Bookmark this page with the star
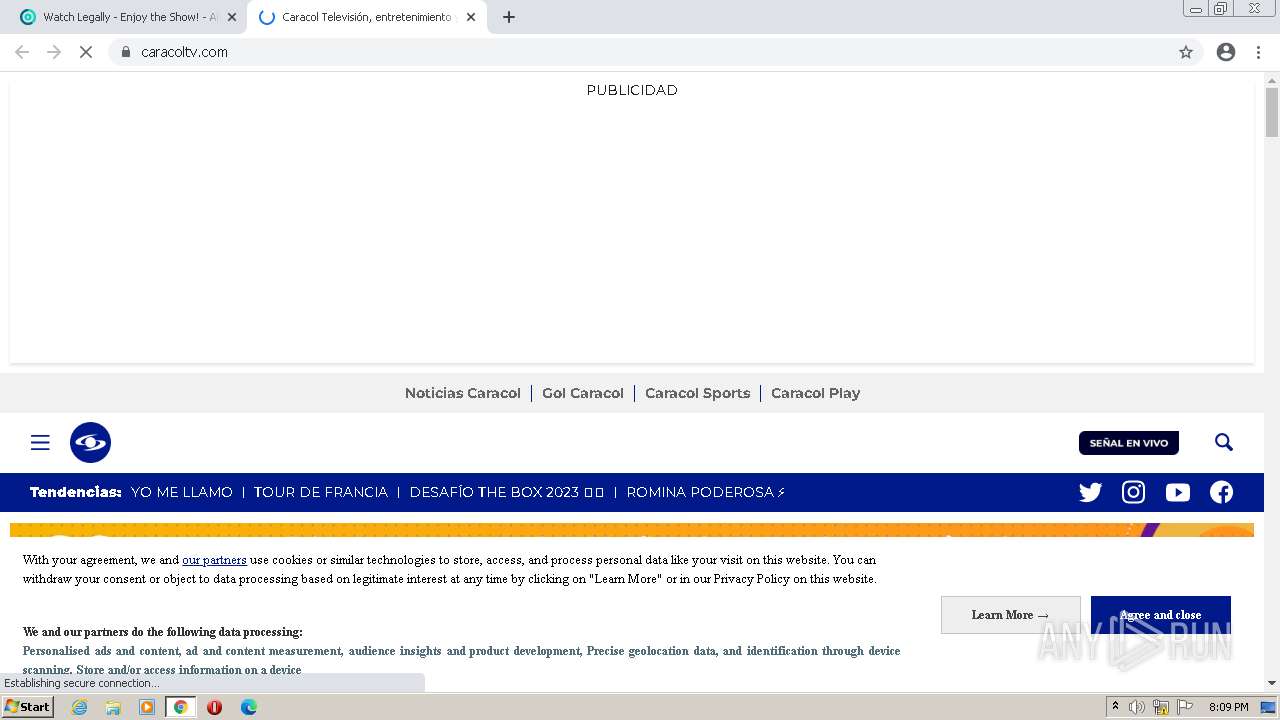Screen dimensions: 1280x720 pyautogui.click(x=1186, y=52)
